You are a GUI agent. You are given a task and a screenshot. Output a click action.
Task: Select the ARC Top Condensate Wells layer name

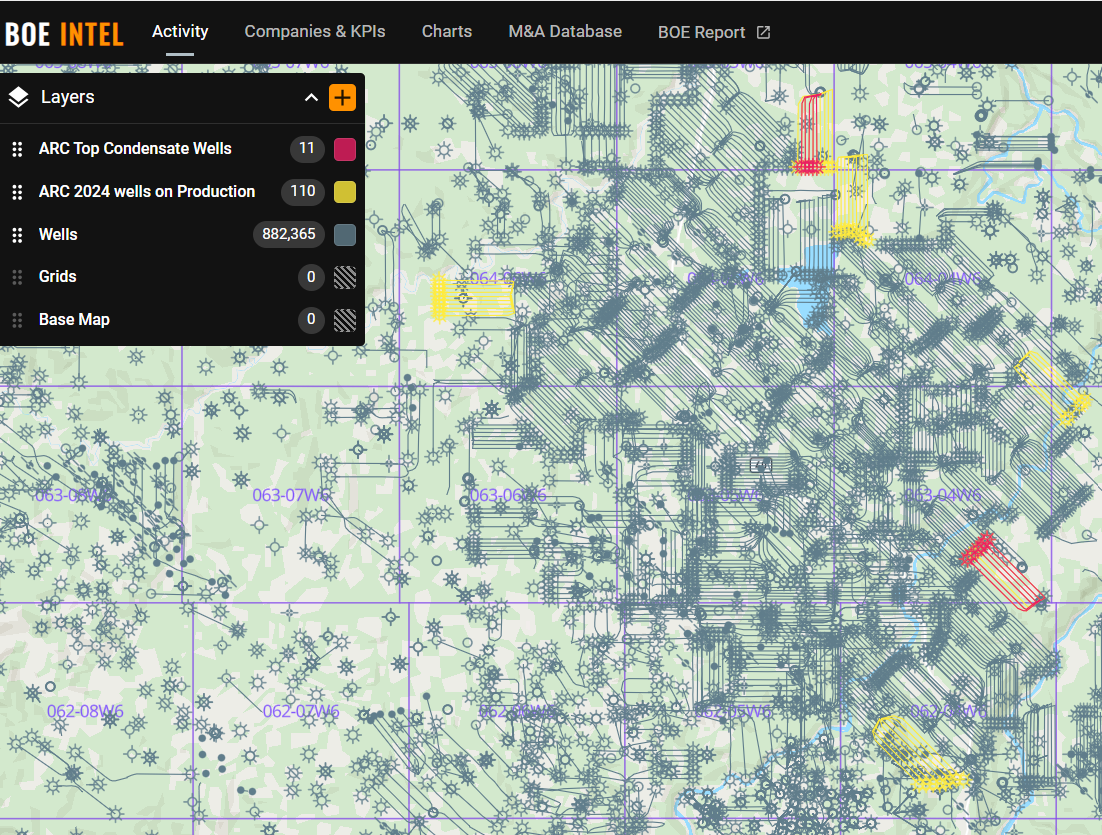135,149
